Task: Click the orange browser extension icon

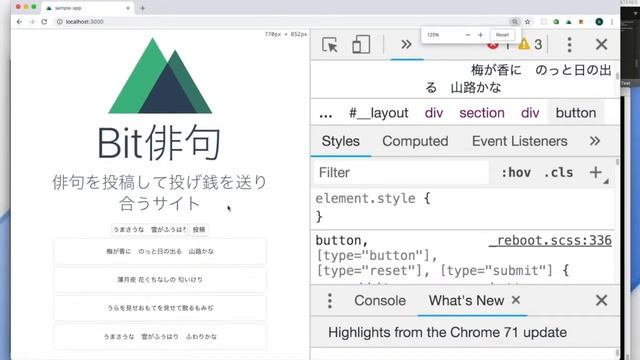Action: [581, 22]
